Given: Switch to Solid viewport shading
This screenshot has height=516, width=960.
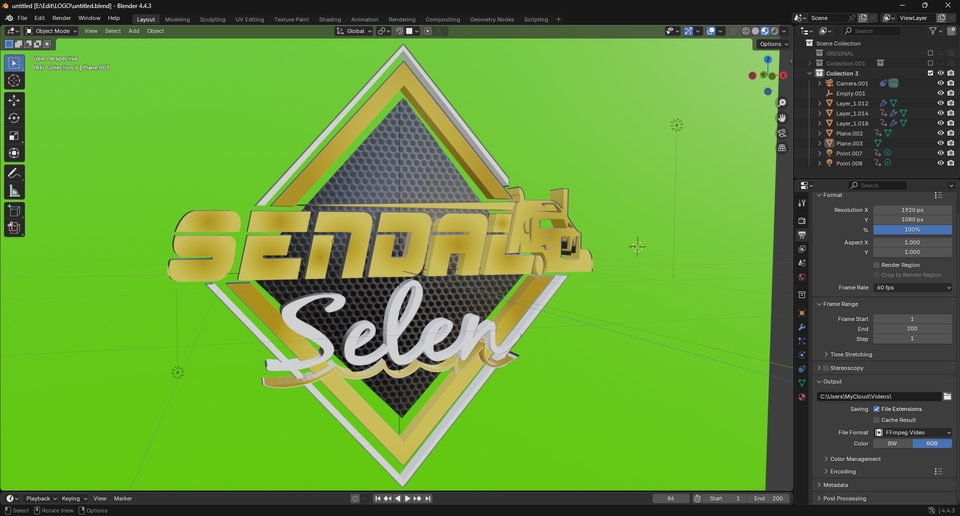Looking at the screenshot, I should coord(755,31).
